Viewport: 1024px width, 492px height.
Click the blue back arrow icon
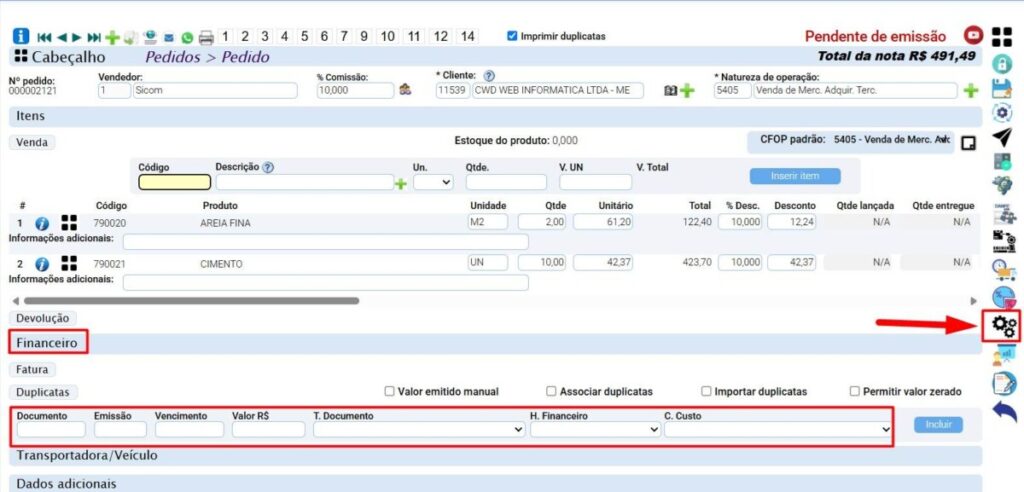(x=1004, y=412)
